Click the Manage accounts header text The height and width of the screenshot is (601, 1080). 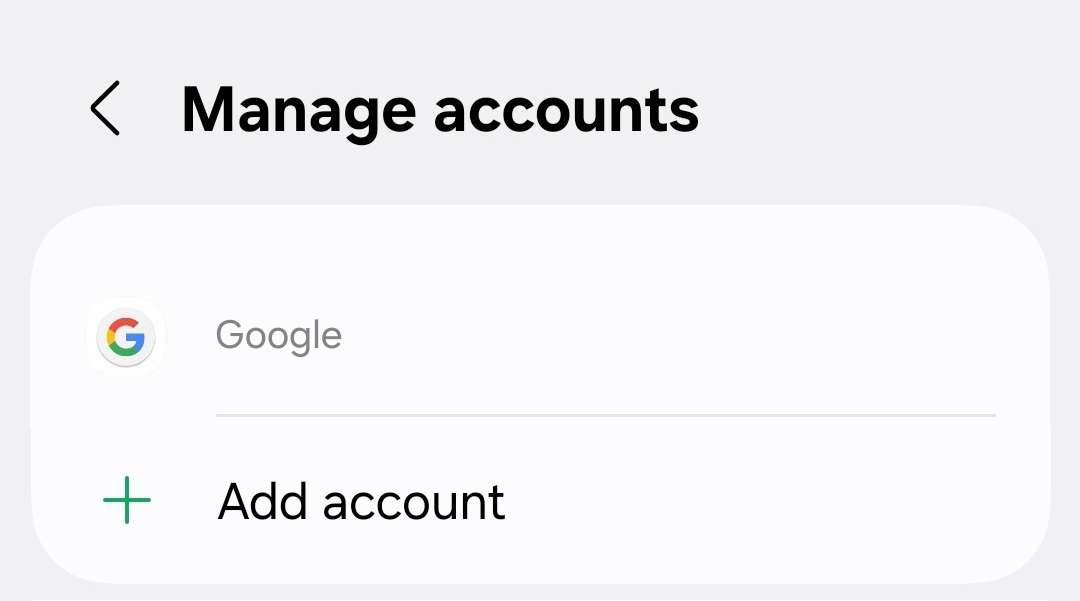[x=440, y=109]
